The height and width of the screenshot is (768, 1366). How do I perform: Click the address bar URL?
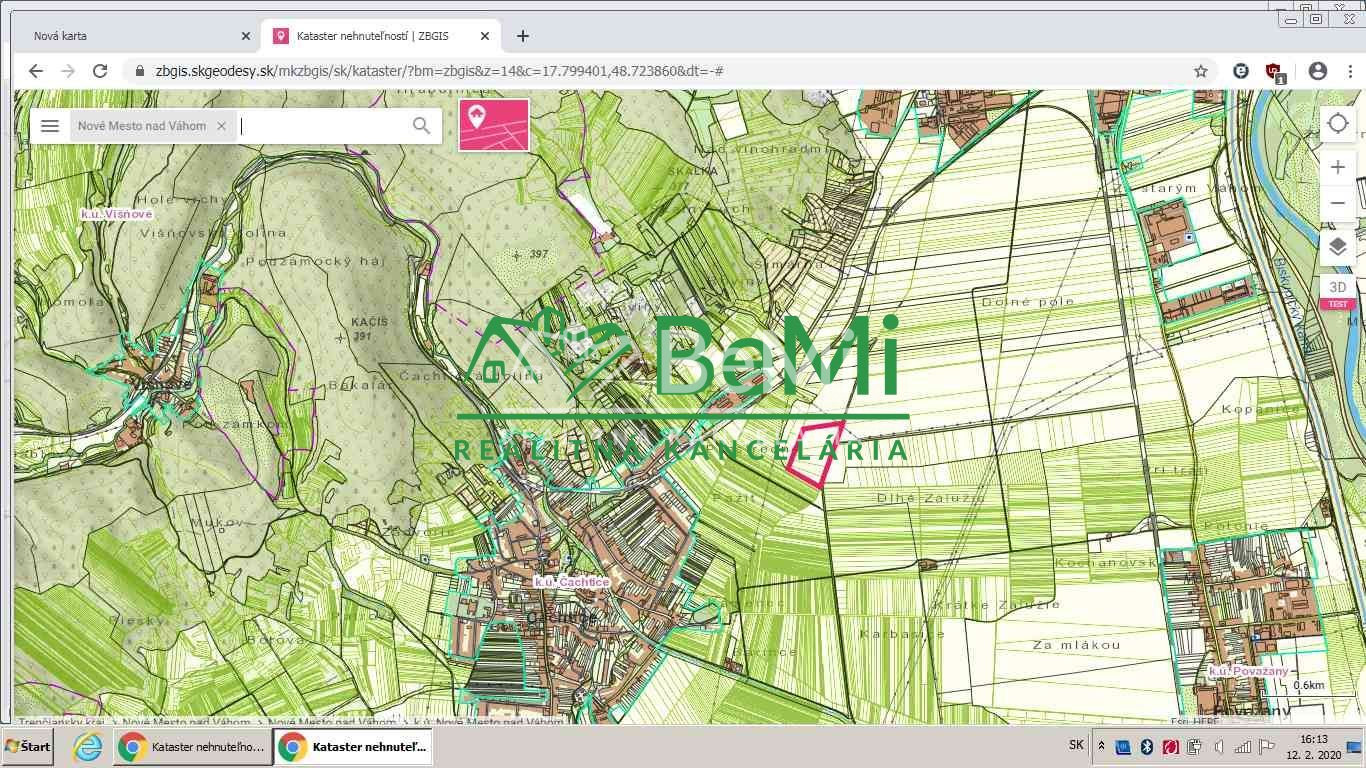click(x=439, y=71)
